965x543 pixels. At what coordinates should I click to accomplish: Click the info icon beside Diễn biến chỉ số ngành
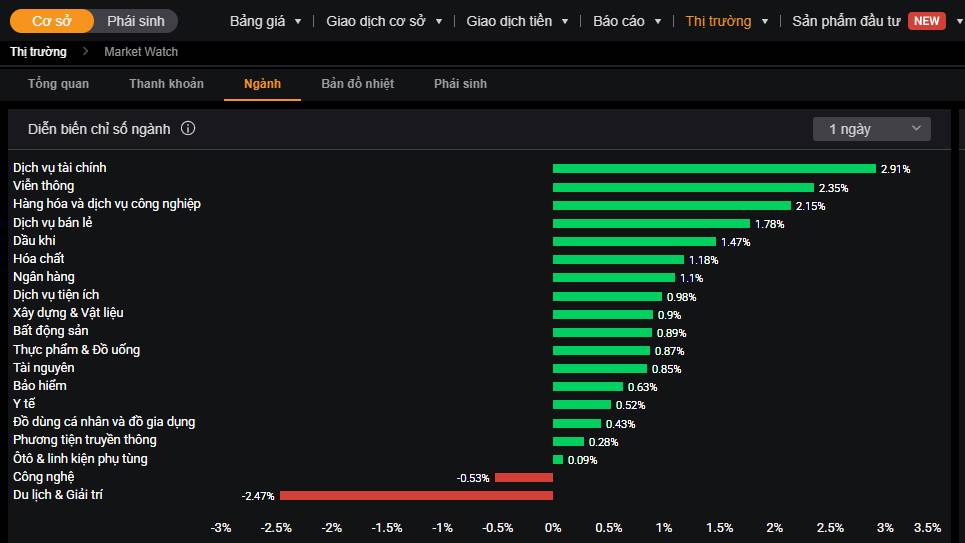coord(188,129)
